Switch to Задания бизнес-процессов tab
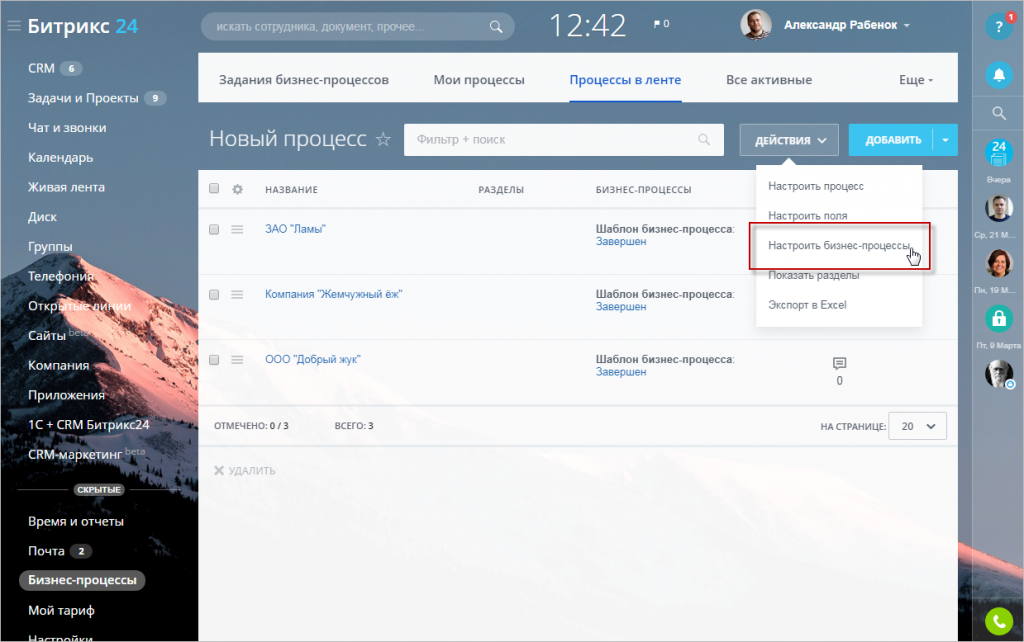This screenshot has height=642, width=1024. pos(304,80)
